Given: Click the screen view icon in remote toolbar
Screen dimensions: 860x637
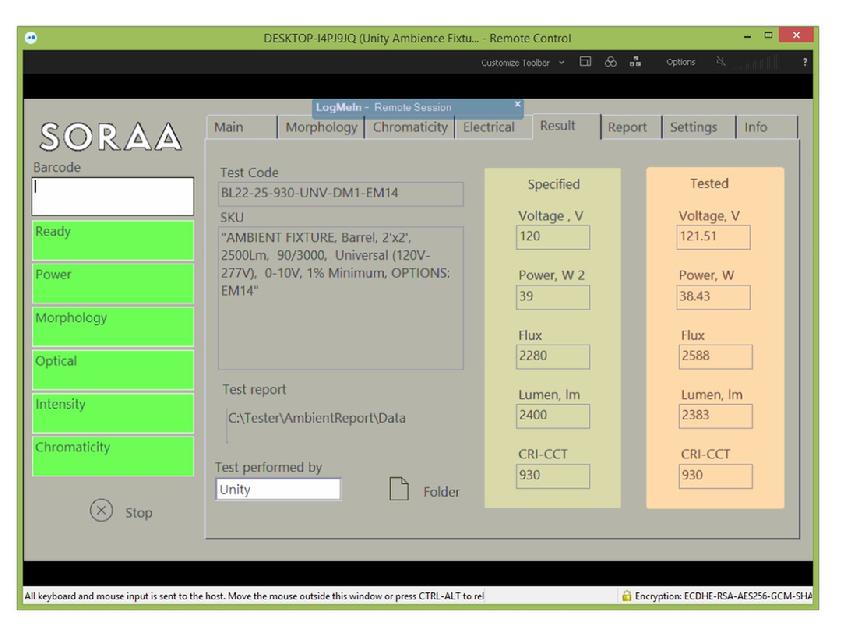Looking at the screenshot, I should [585, 62].
